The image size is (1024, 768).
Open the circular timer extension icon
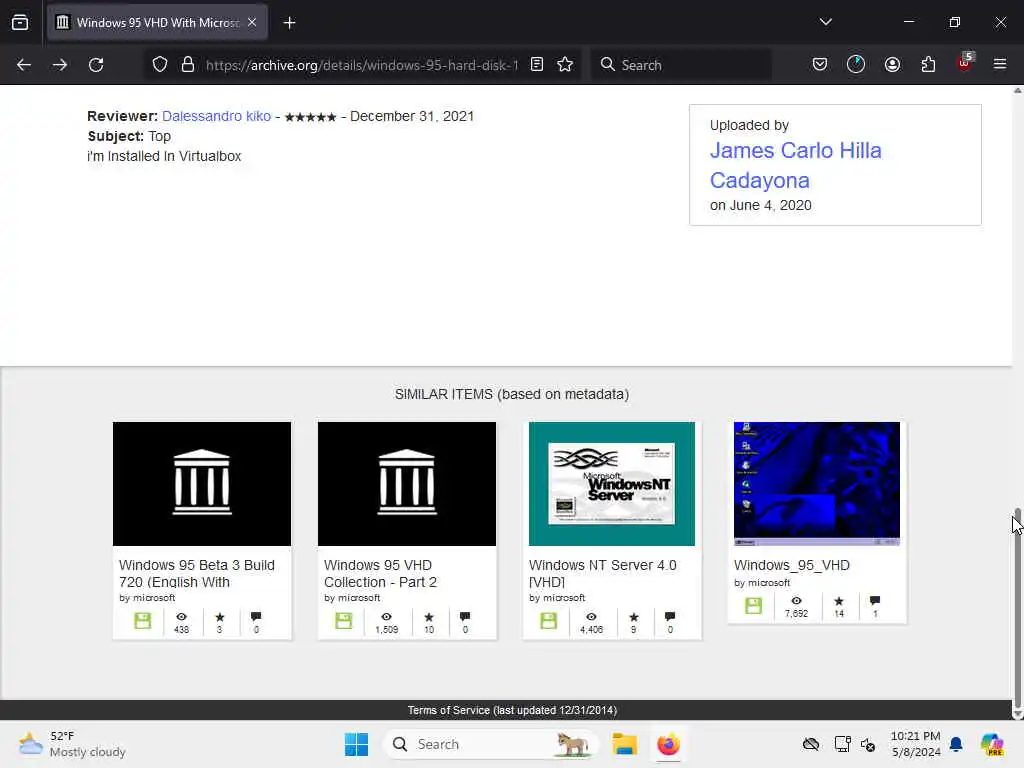pos(856,64)
